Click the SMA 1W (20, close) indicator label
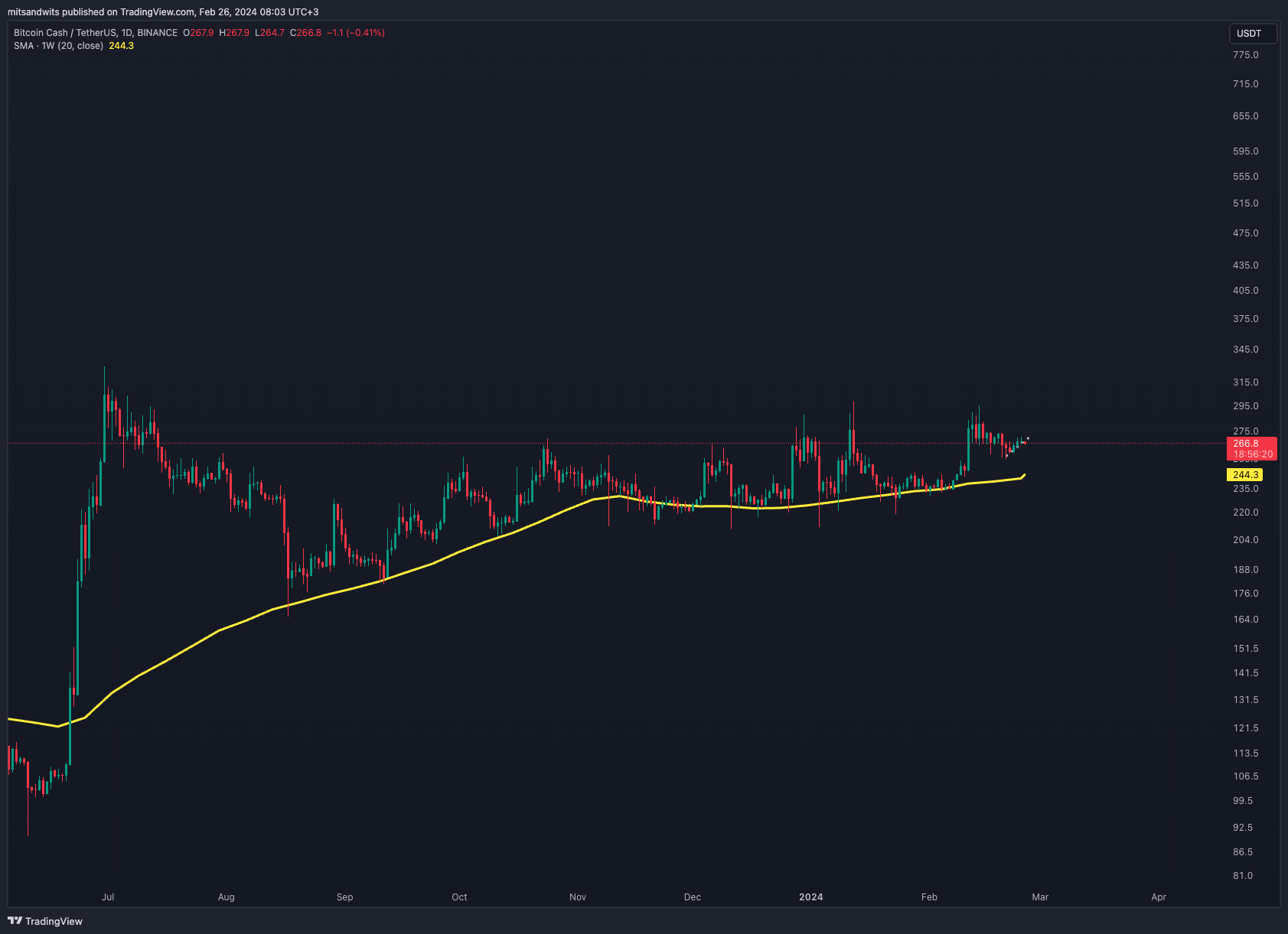 (x=58, y=46)
